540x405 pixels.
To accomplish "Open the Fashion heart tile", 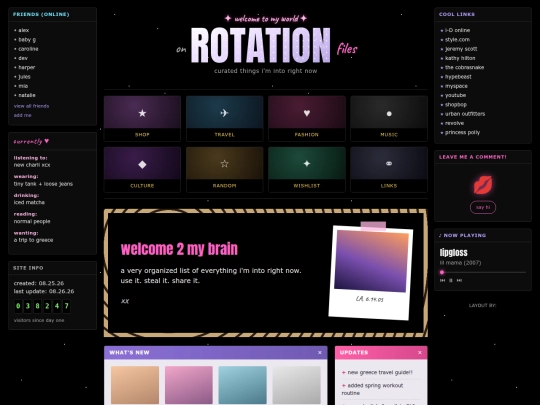I will pyautogui.click(x=307, y=119).
